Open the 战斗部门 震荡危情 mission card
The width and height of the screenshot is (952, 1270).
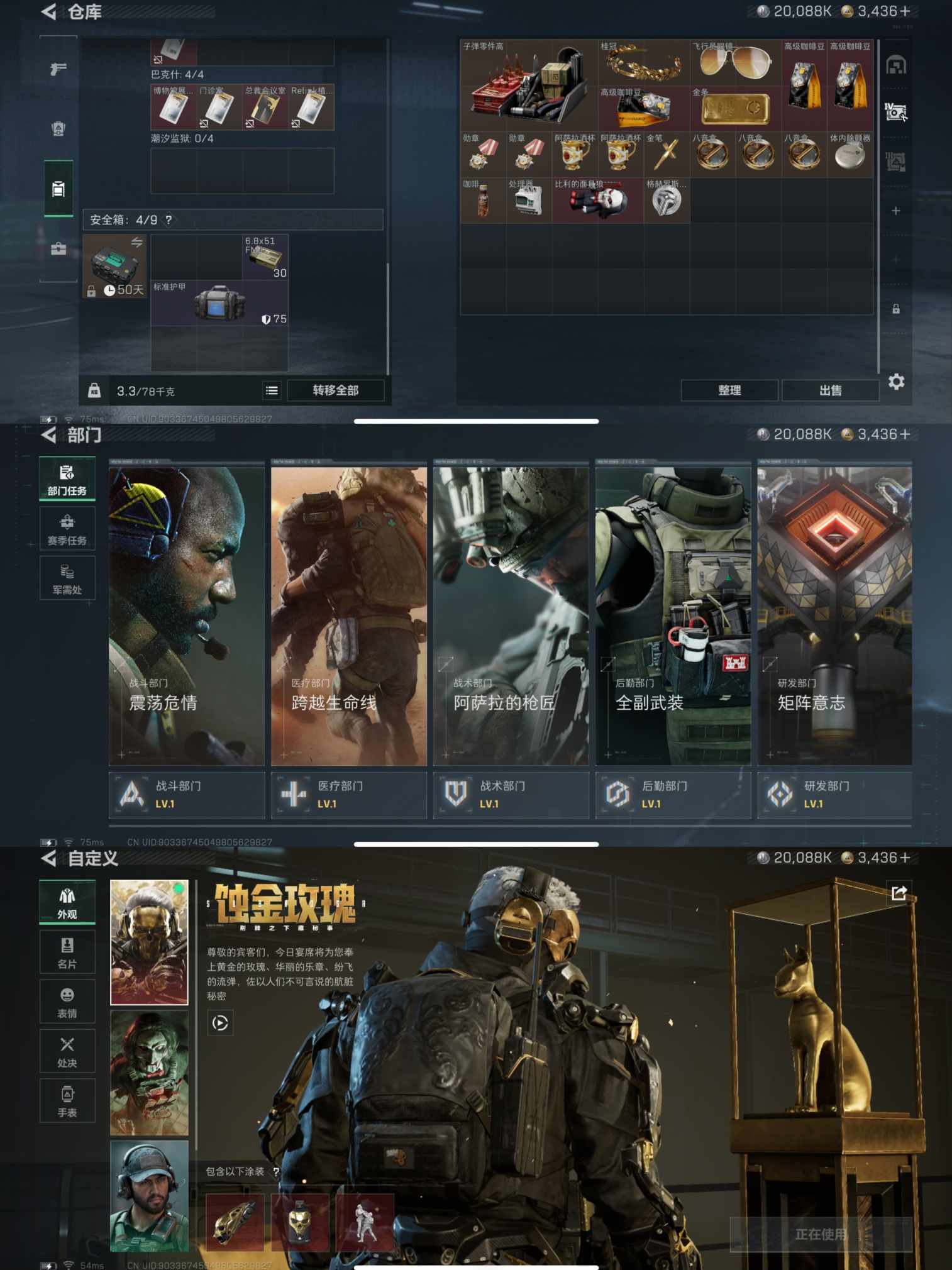(x=187, y=616)
